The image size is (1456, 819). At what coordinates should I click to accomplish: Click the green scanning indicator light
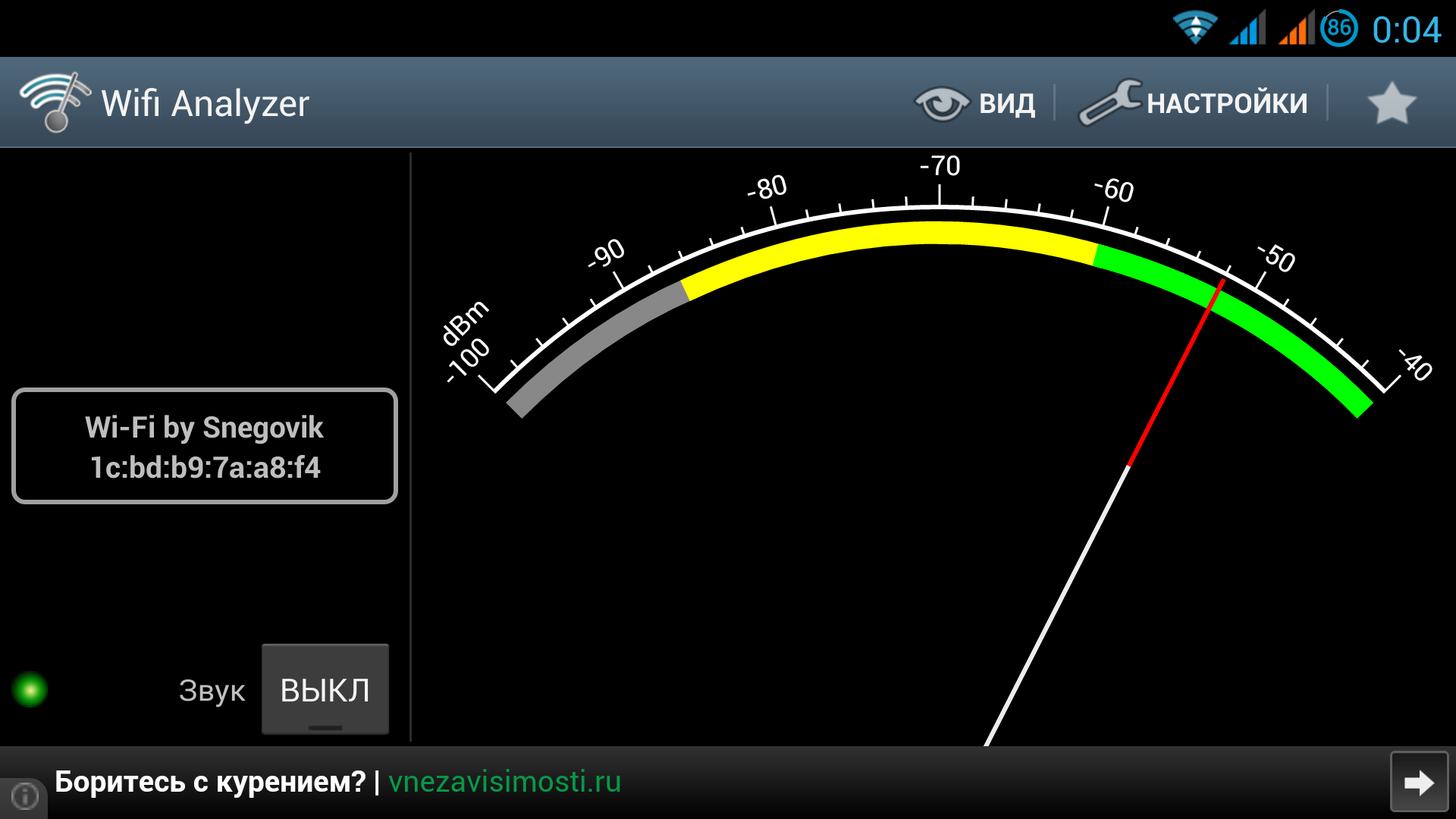pos(30,689)
